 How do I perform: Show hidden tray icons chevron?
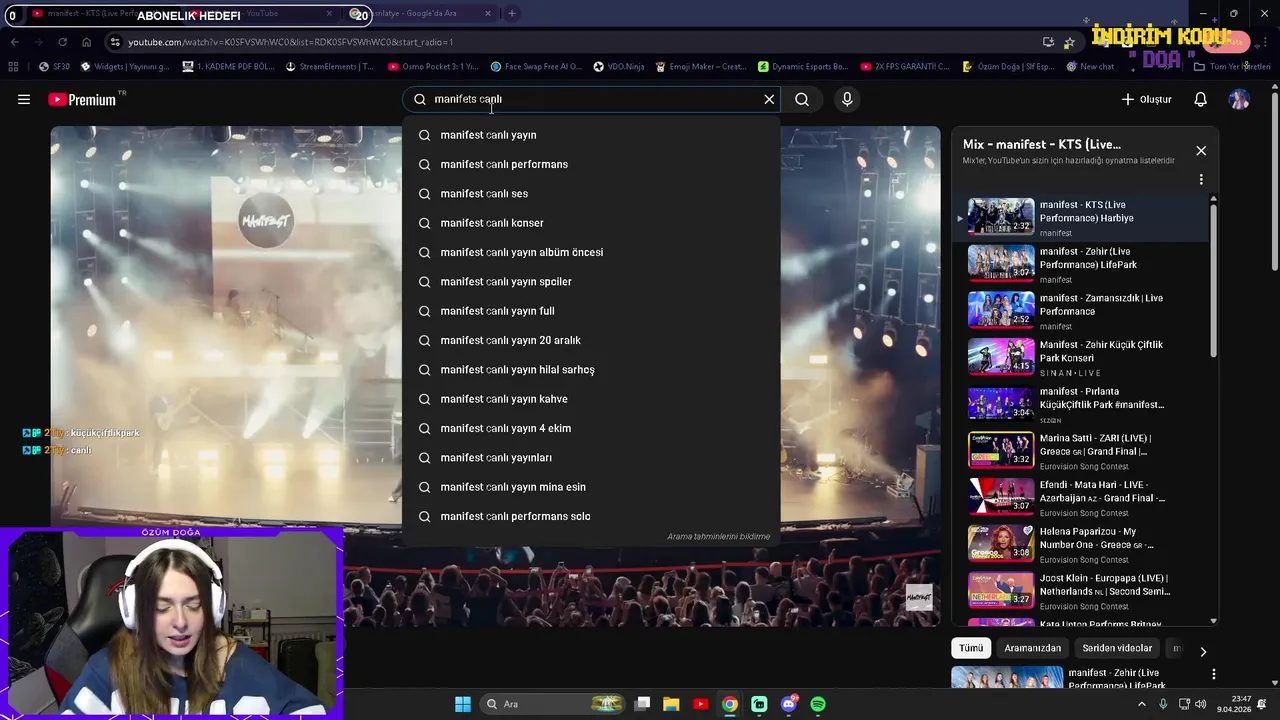1142,704
